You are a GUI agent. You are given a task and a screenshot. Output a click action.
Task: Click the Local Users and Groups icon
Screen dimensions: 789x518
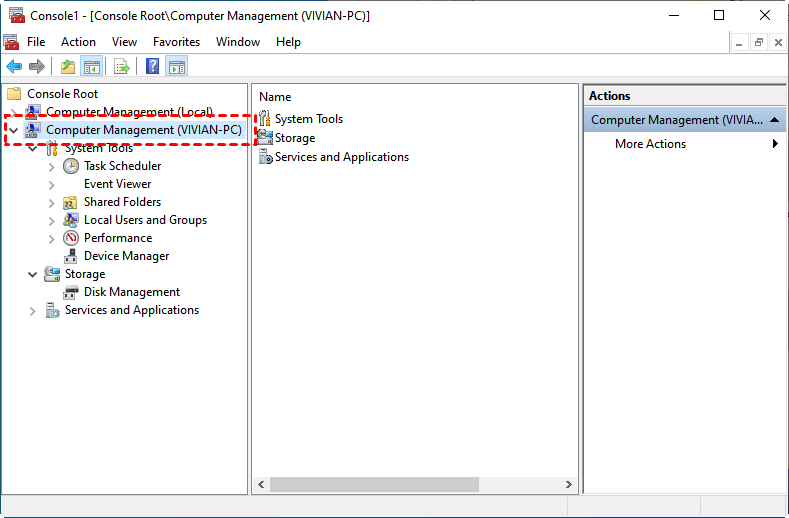(71, 220)
